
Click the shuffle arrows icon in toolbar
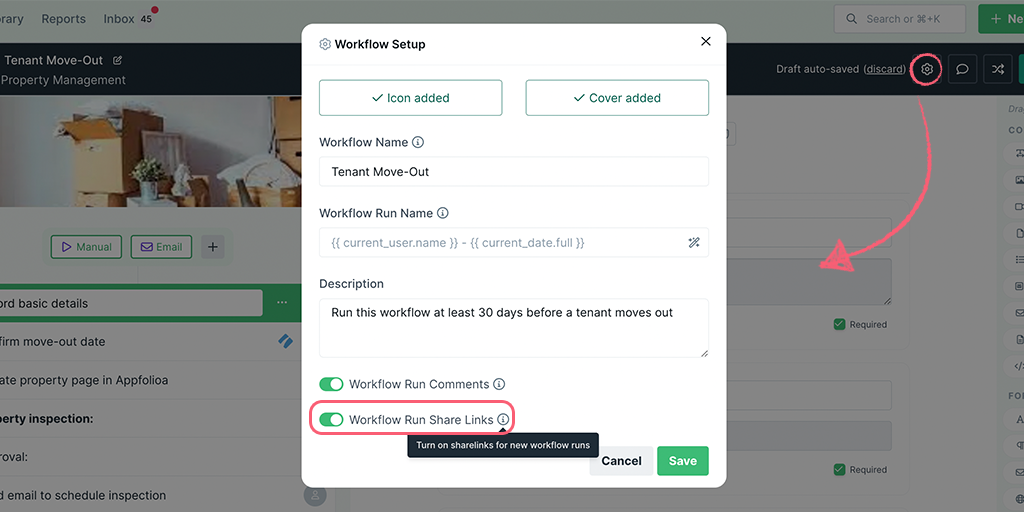point(997,69)
